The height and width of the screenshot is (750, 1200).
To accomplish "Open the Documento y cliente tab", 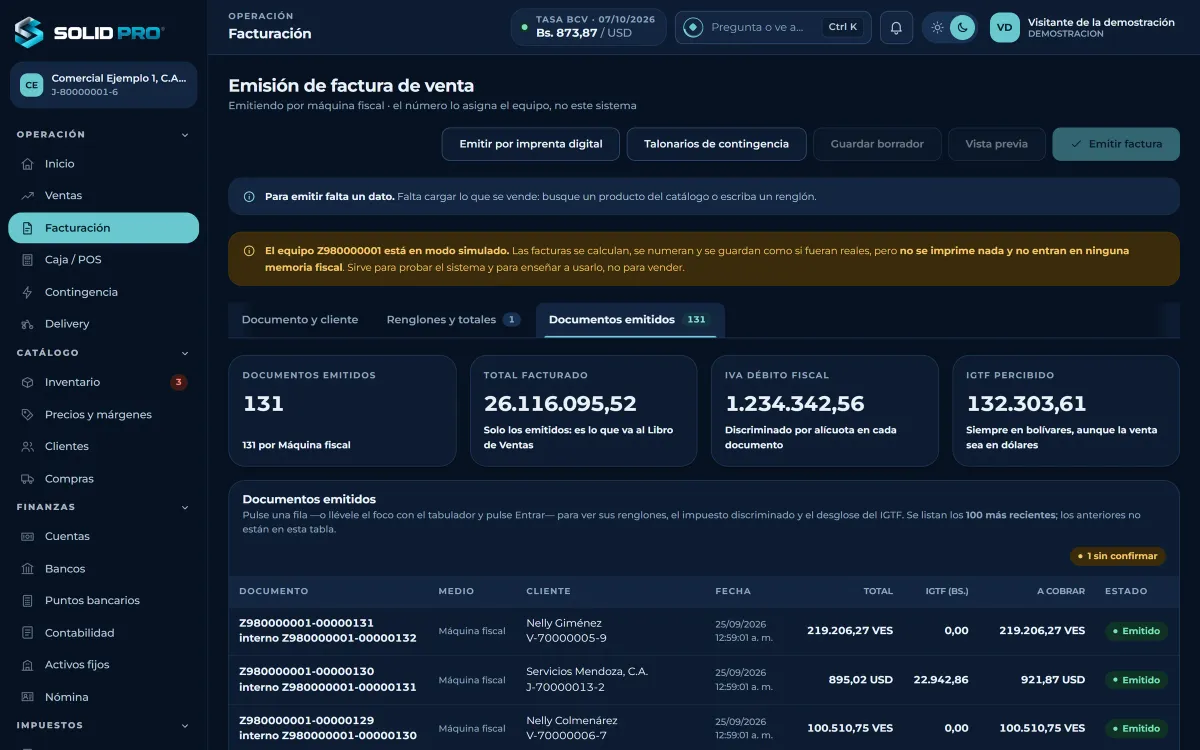I will pos(300,320).
